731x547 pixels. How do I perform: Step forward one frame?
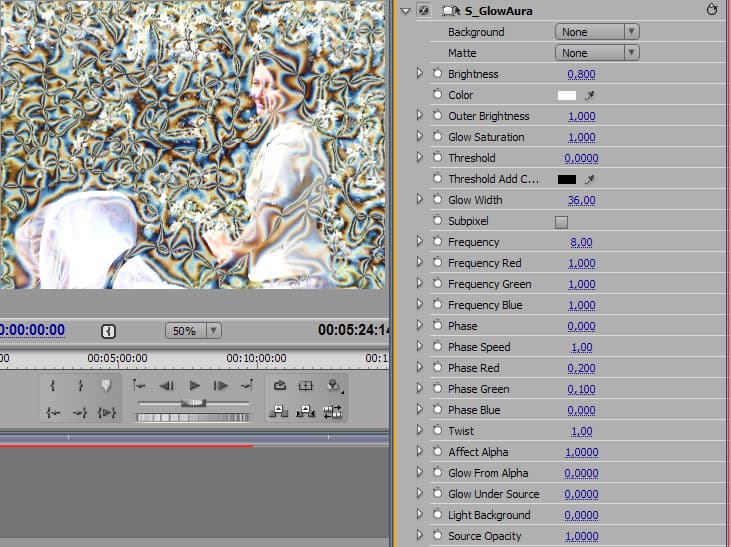point(221,386)
